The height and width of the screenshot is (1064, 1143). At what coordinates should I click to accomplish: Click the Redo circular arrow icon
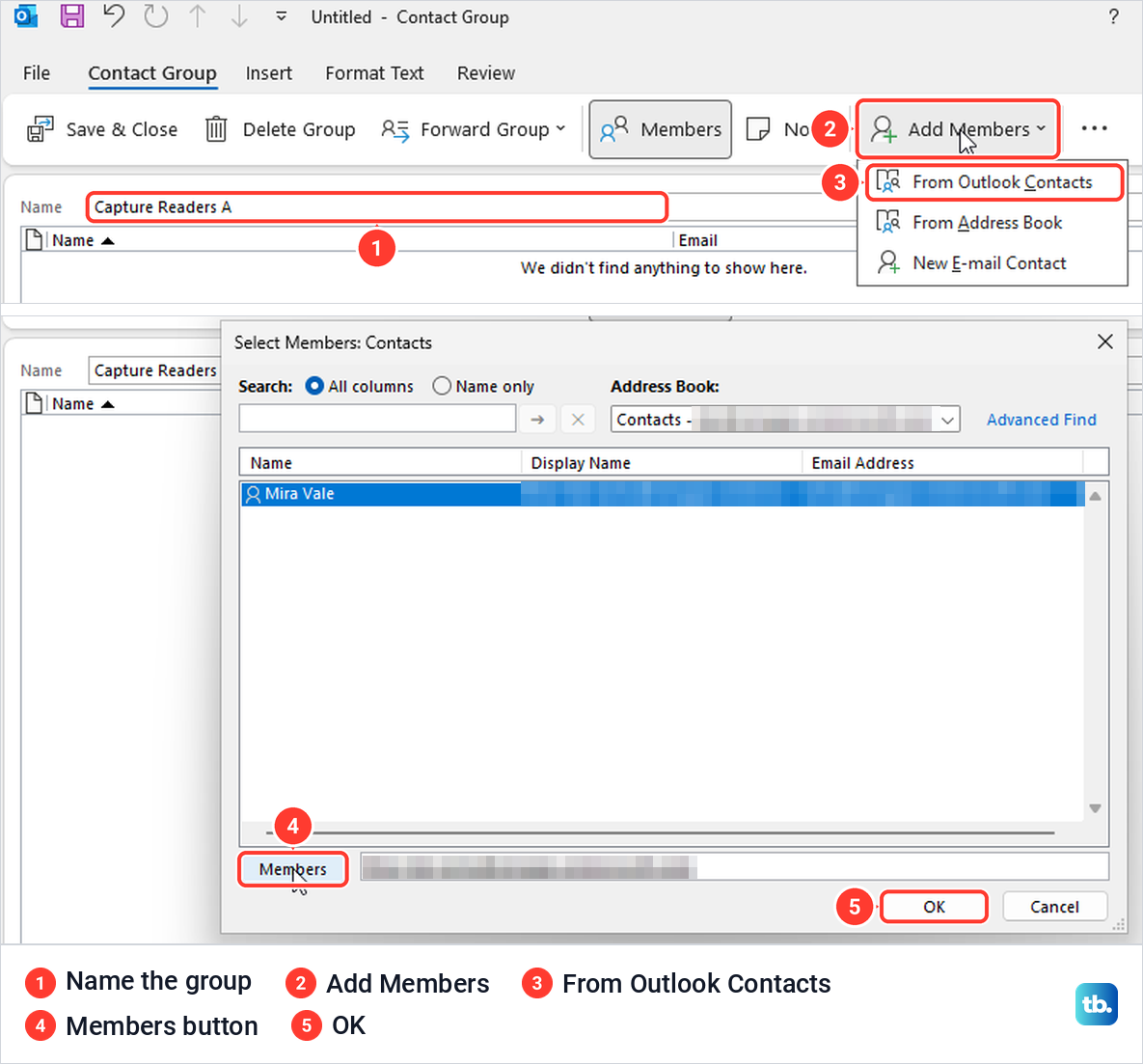[x=155, y=16]
